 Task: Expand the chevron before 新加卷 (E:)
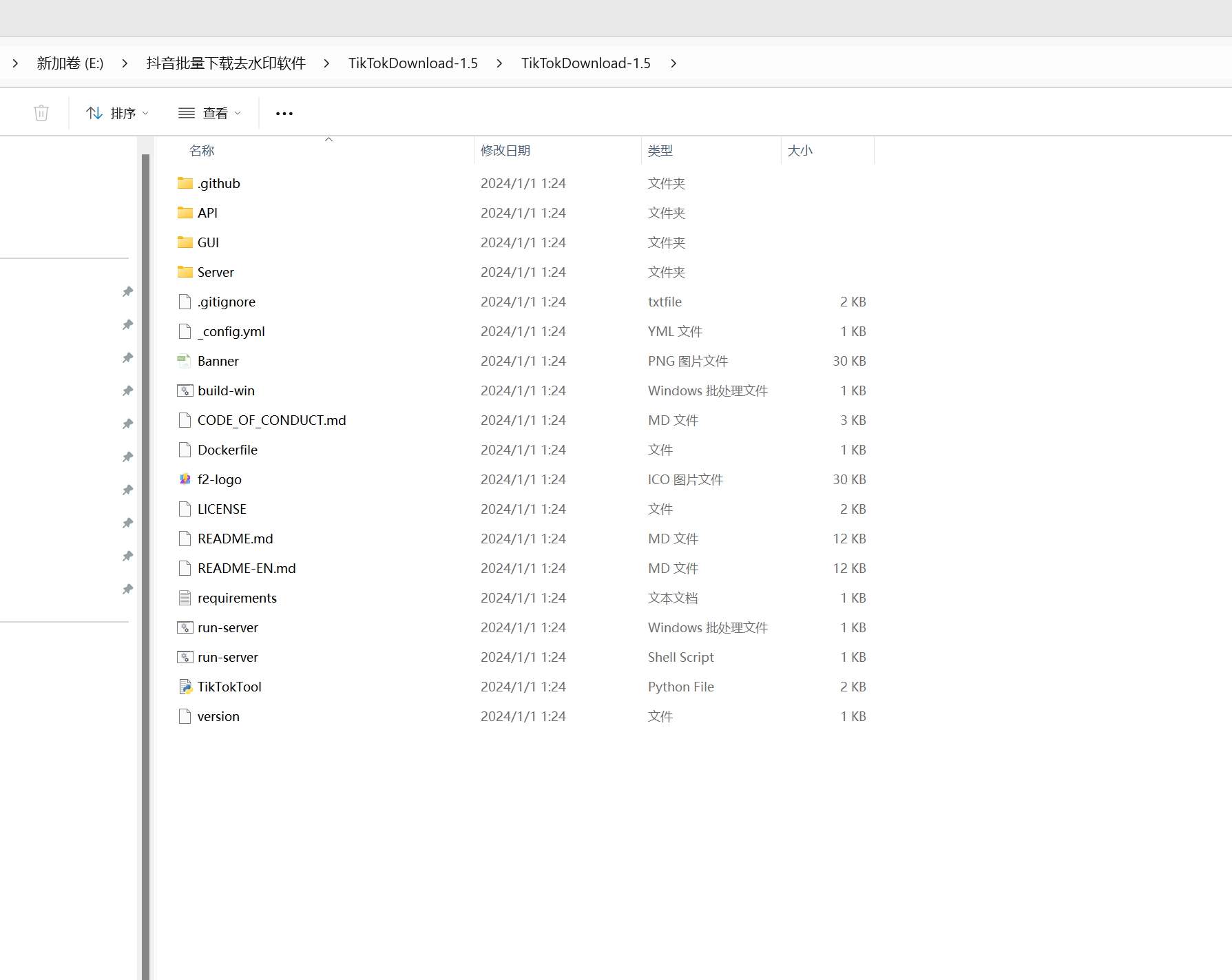point(15,63)
